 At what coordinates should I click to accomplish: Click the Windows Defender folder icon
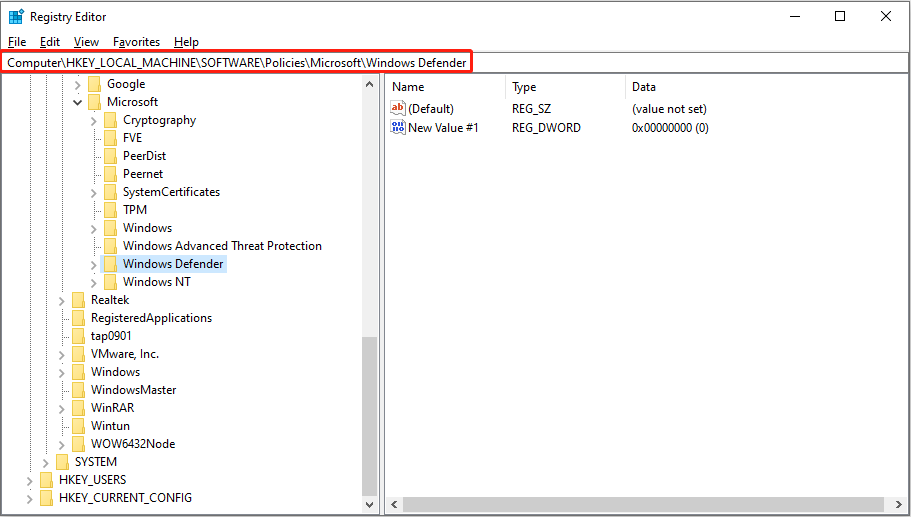(x=111, y=264)
